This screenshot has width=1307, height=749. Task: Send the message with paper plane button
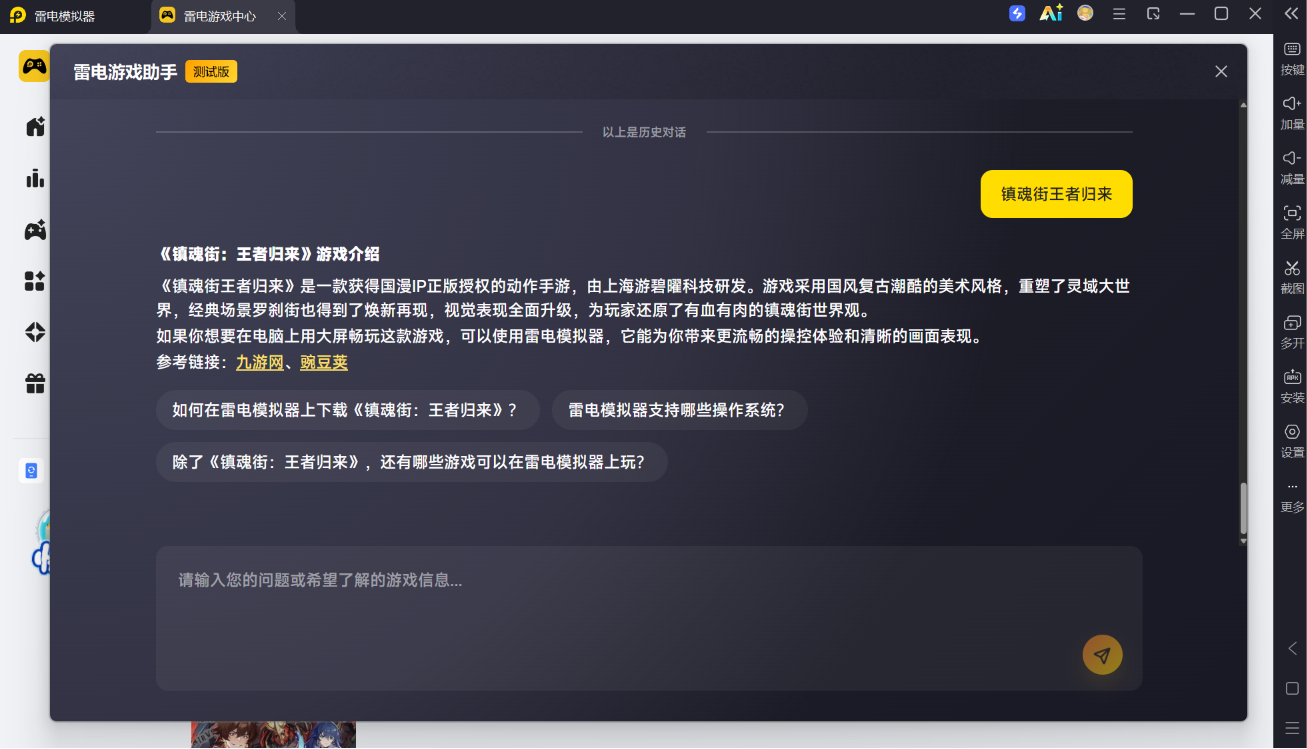[1102, 655]
